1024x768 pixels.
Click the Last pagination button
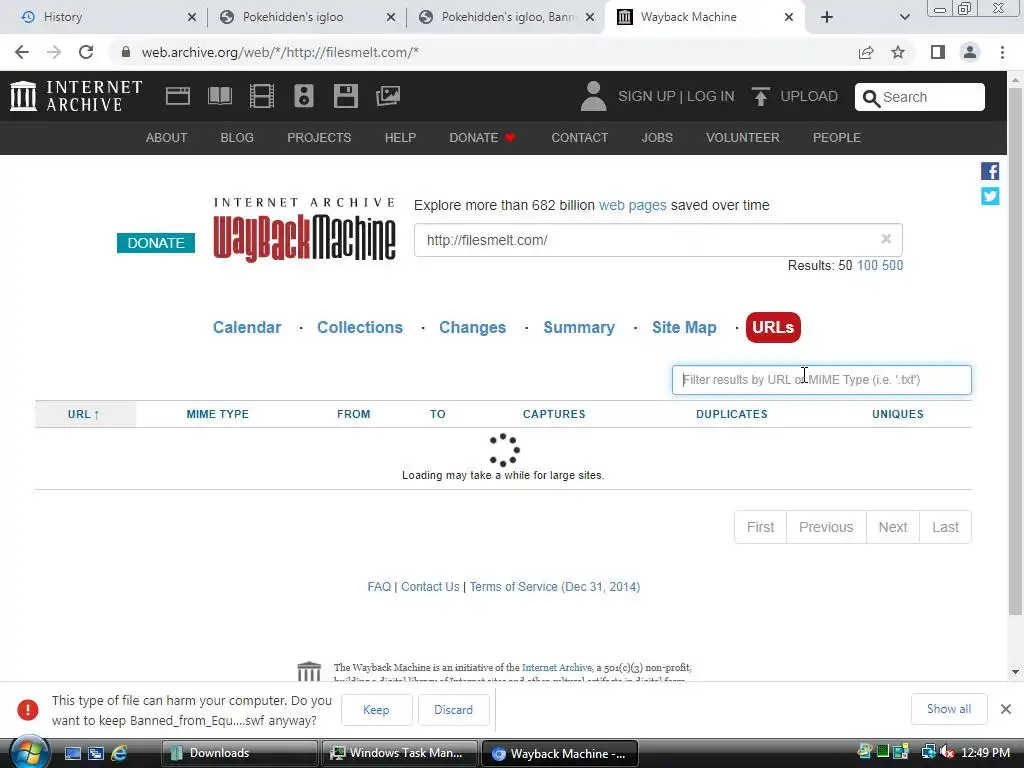946,527
